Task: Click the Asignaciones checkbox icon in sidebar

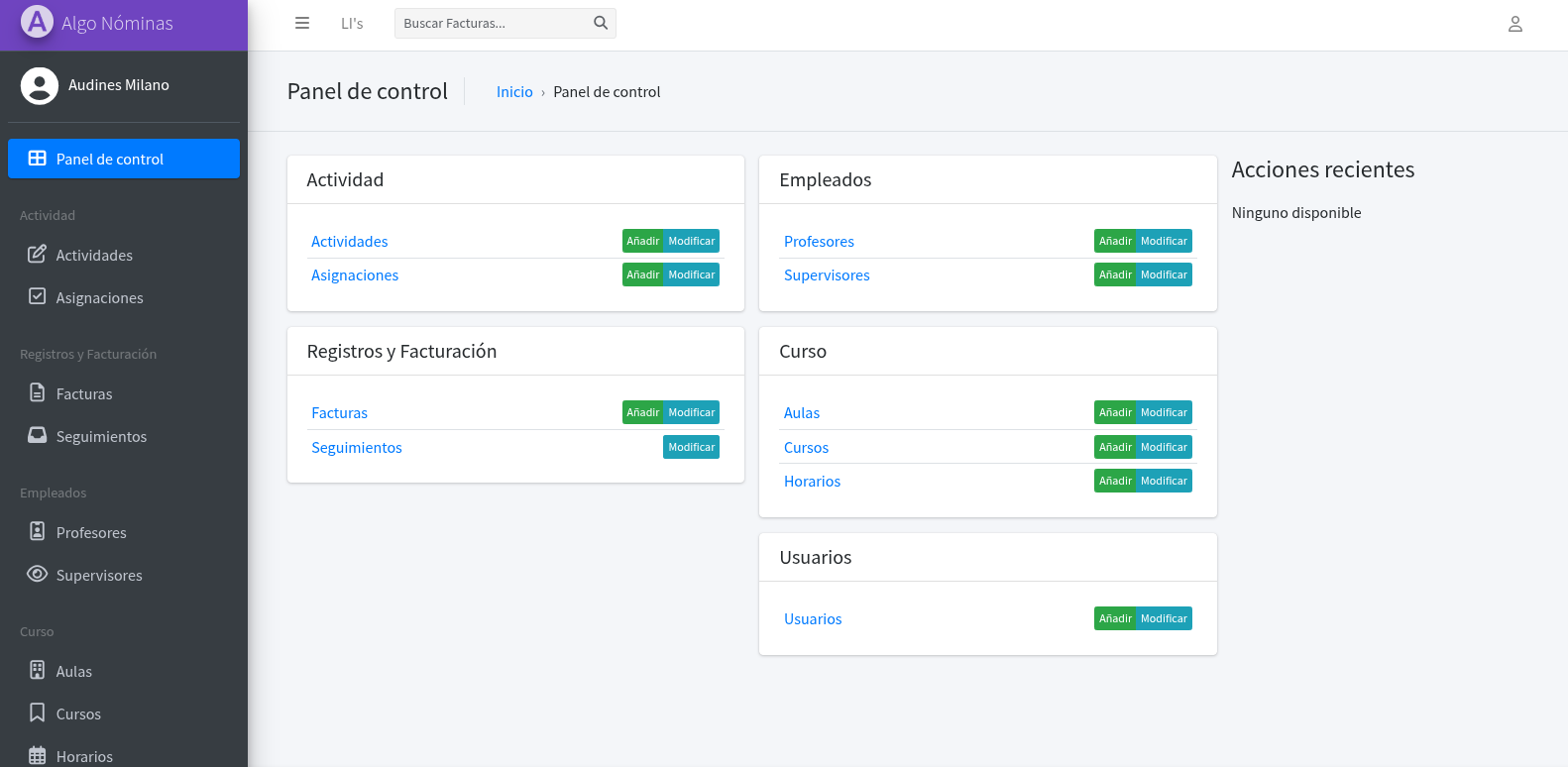Action: pyautogui.click(x=37, y=296)
